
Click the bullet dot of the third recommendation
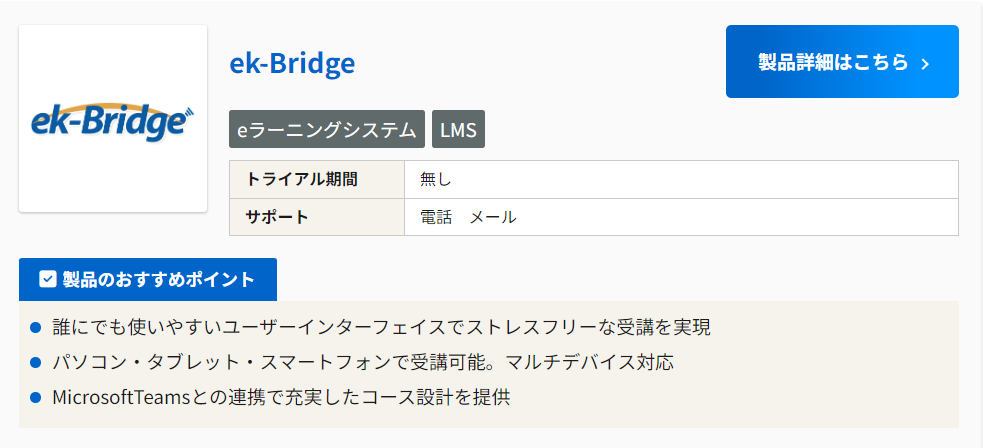coord(35,398)
